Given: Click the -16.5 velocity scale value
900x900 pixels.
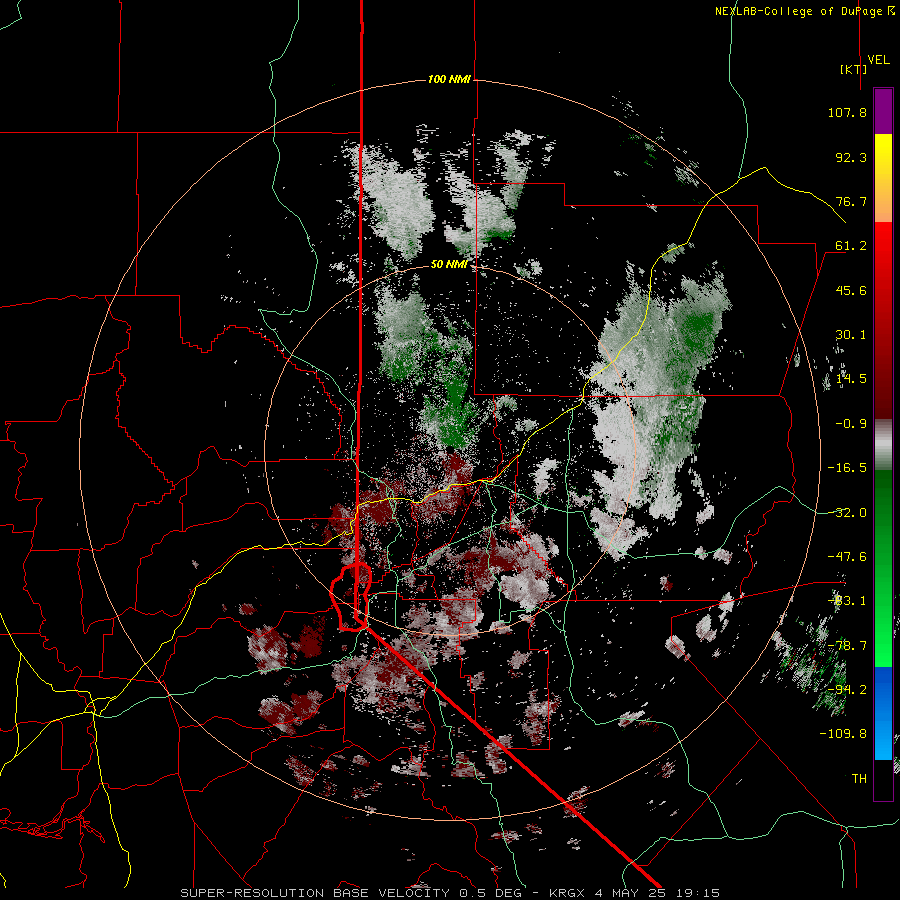Looking at the screenshot, I should pyautogui.click(x=847, y=468).
